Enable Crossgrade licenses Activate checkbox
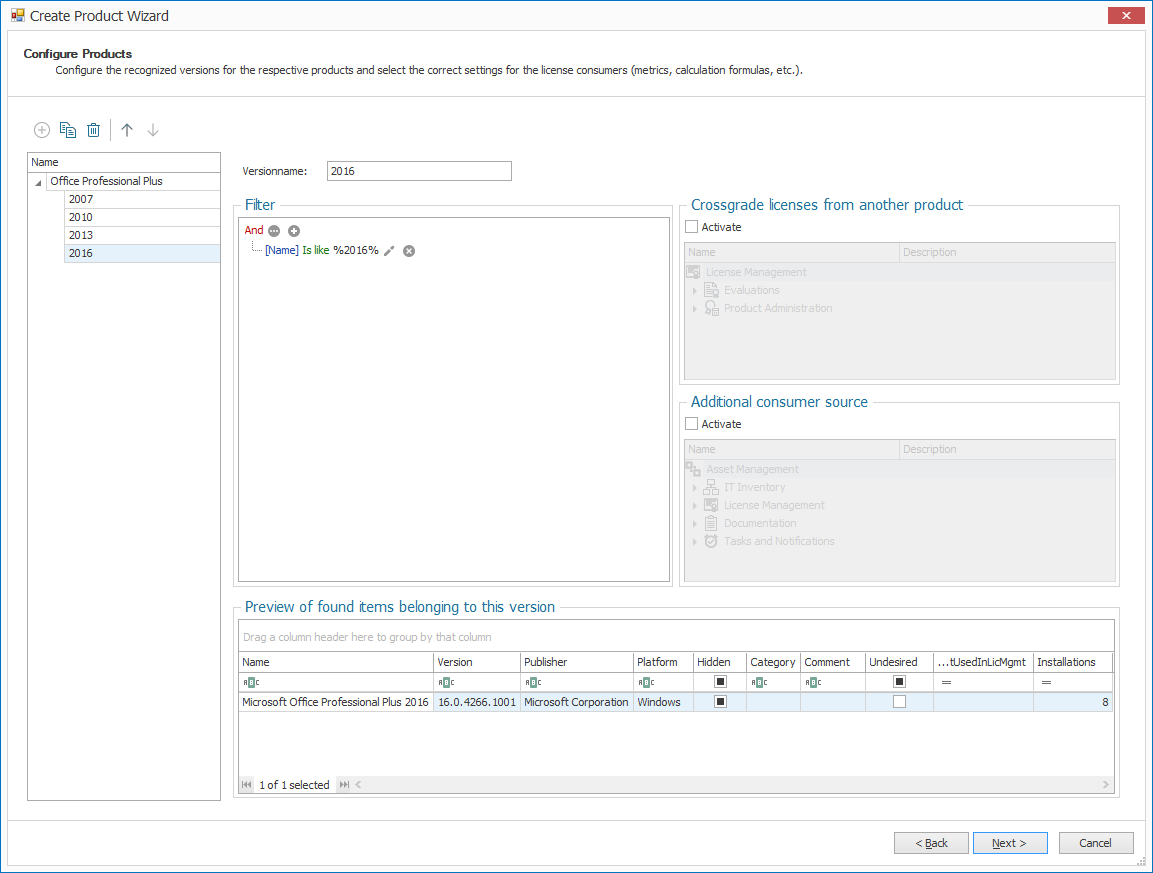The image size is (1153, 873). coord(692,227)
